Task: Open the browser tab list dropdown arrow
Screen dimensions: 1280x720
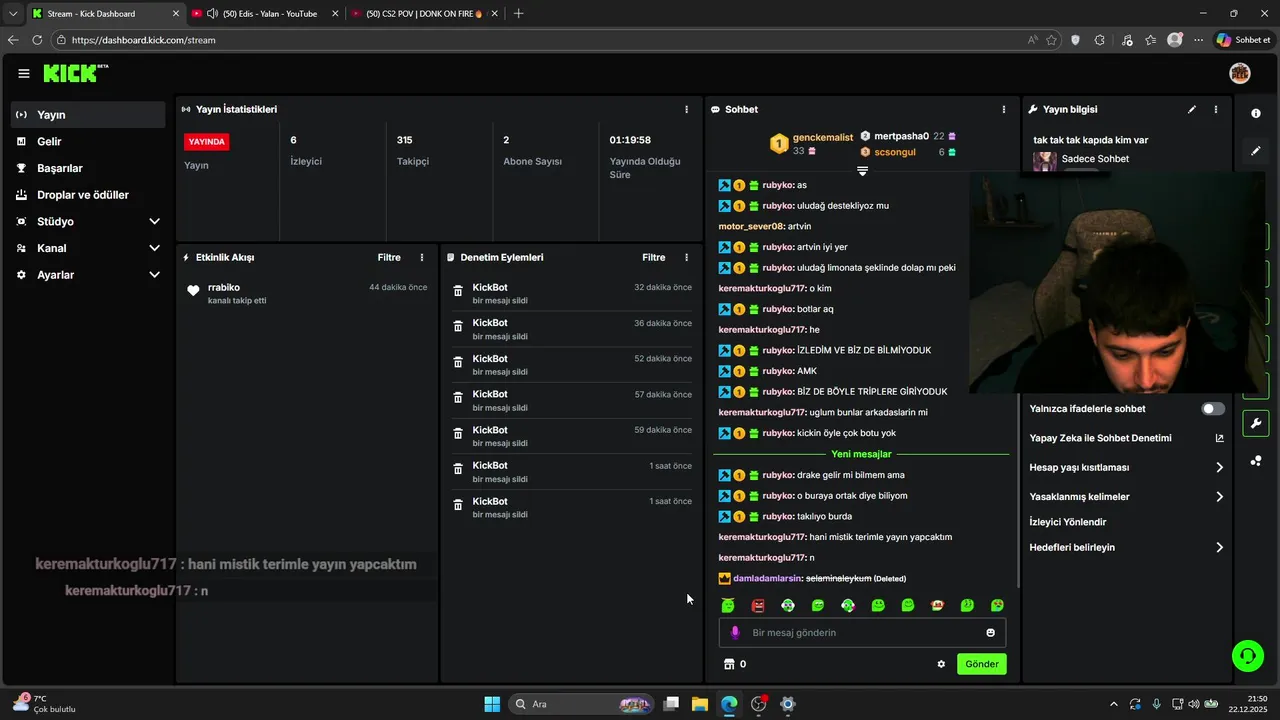Action: [12, 14]
